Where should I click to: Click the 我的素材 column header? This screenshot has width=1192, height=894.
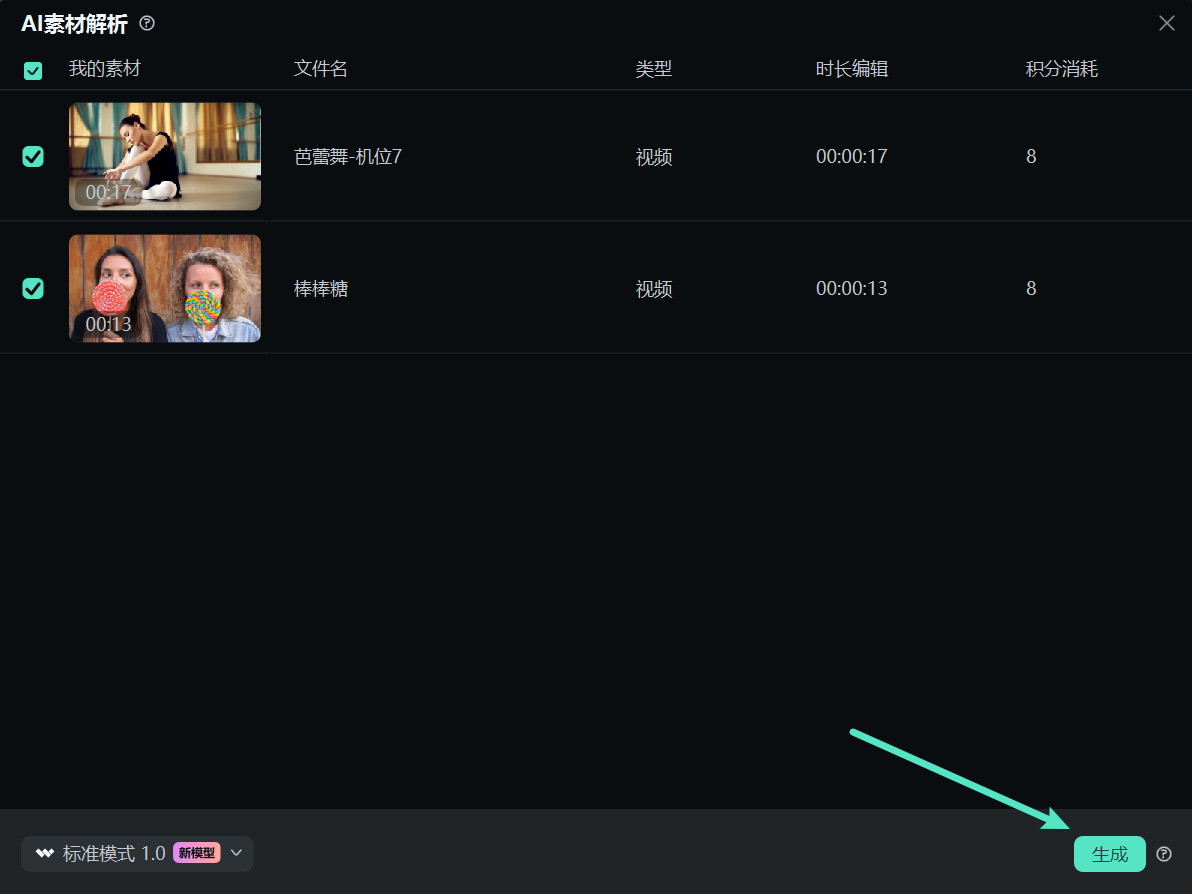pos(105,69)
